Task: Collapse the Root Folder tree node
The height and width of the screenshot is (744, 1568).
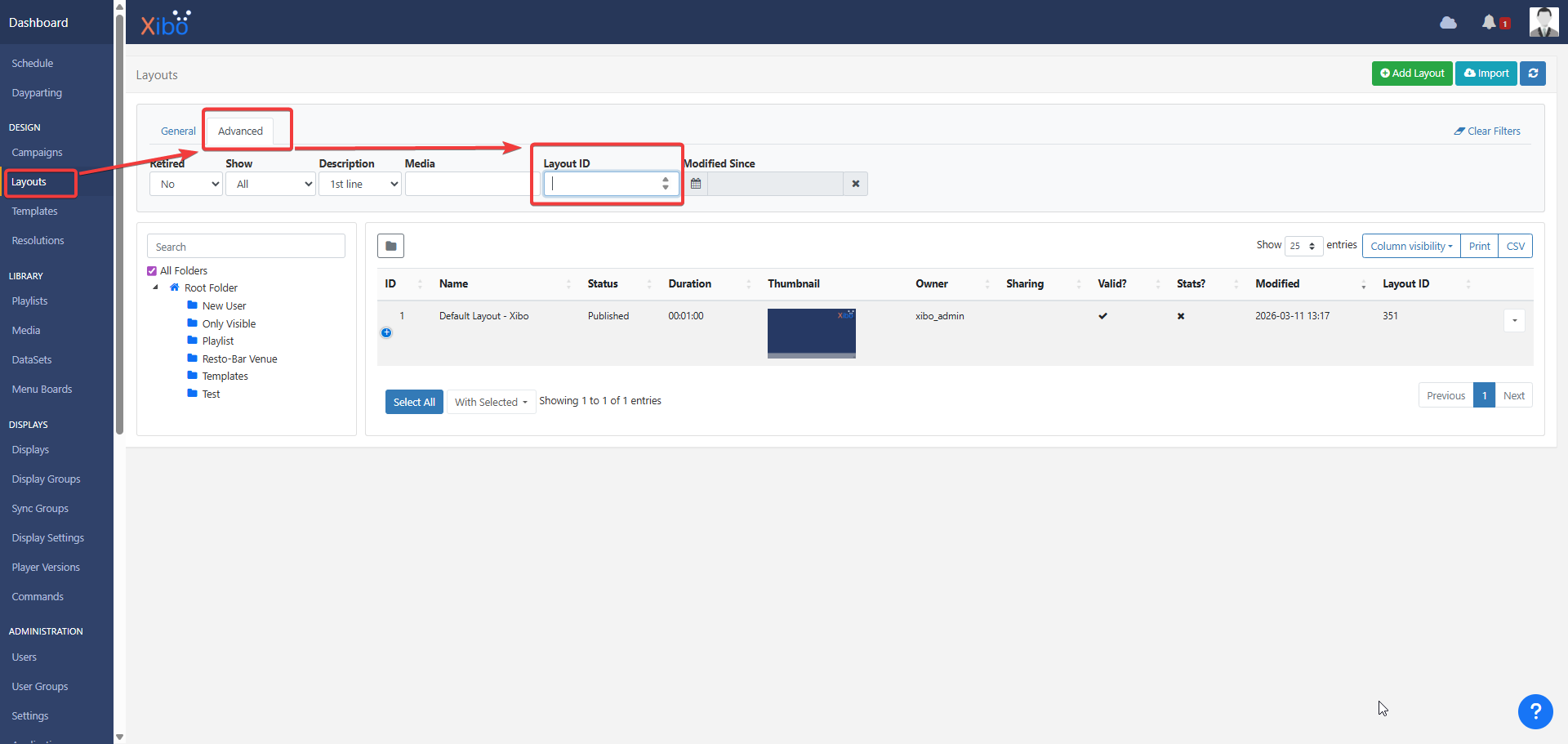Action: (x=156, y=287)
